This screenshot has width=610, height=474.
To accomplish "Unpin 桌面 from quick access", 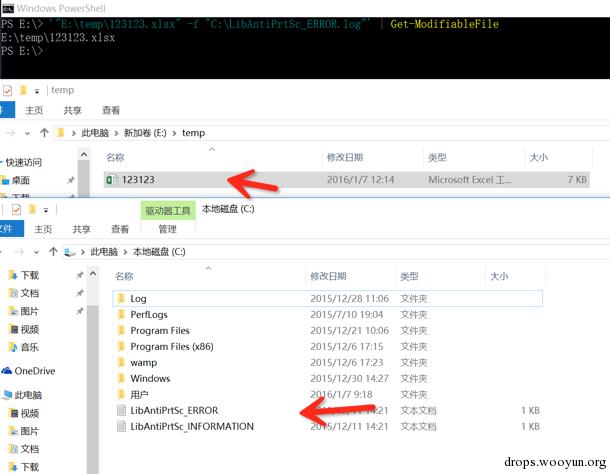I will 71,180.
